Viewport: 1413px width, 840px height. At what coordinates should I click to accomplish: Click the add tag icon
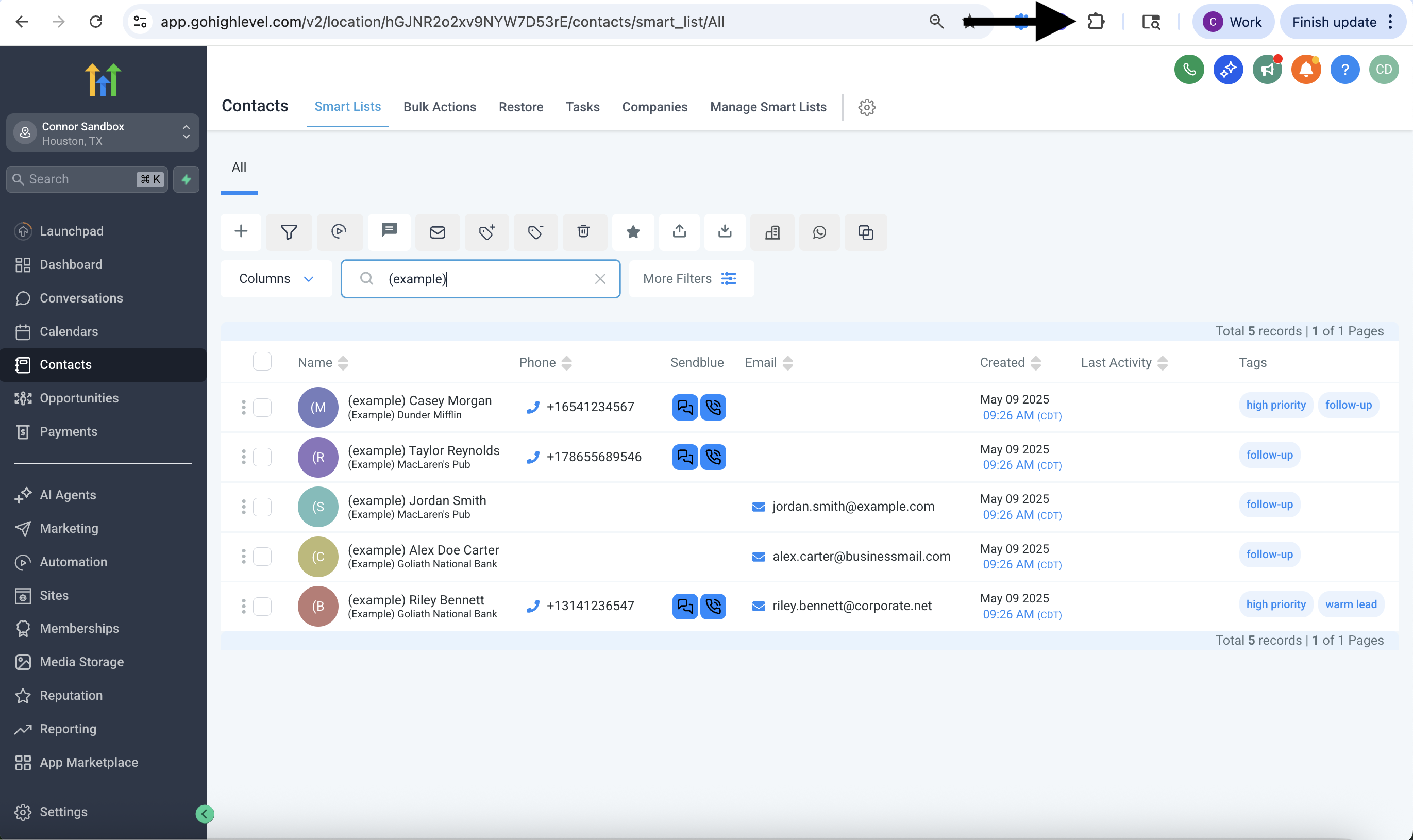click(x=486, y=231)
